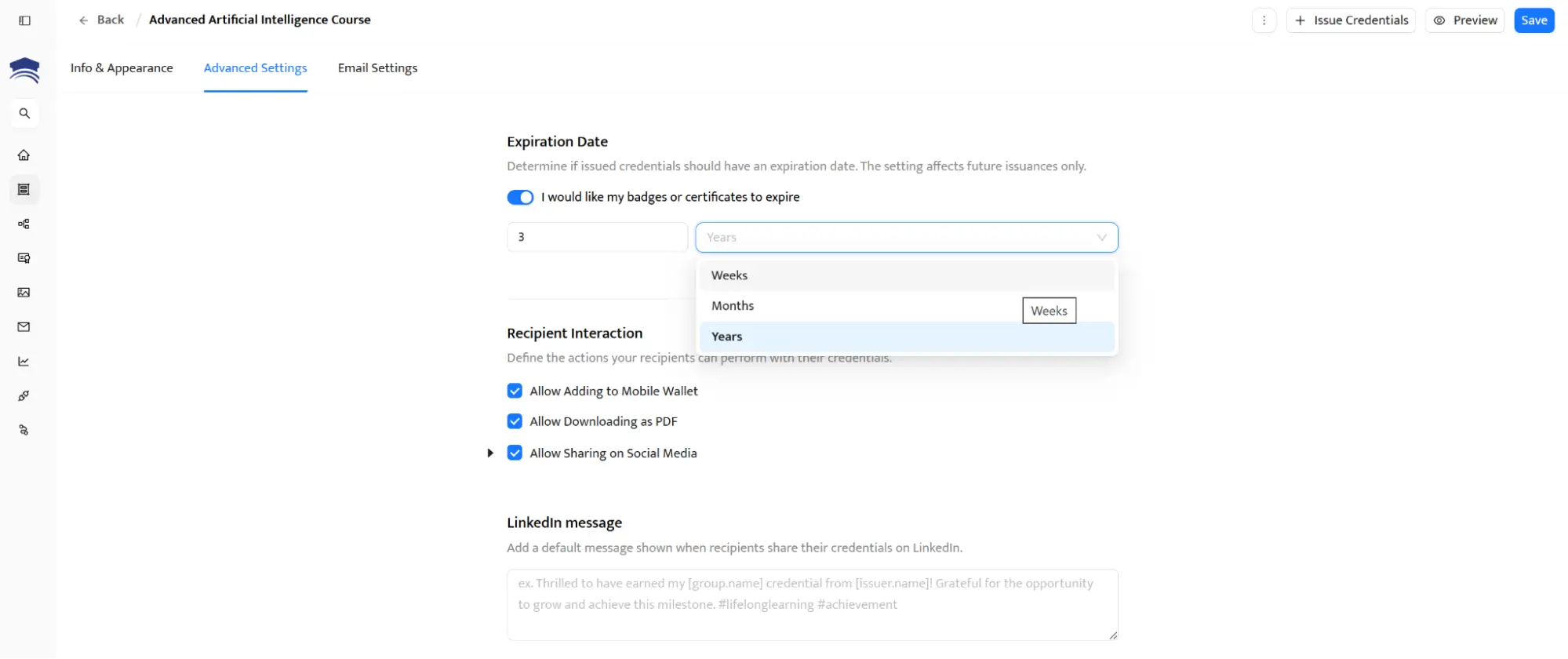
Task: Save the course settings
Action: click(1533, 20)
